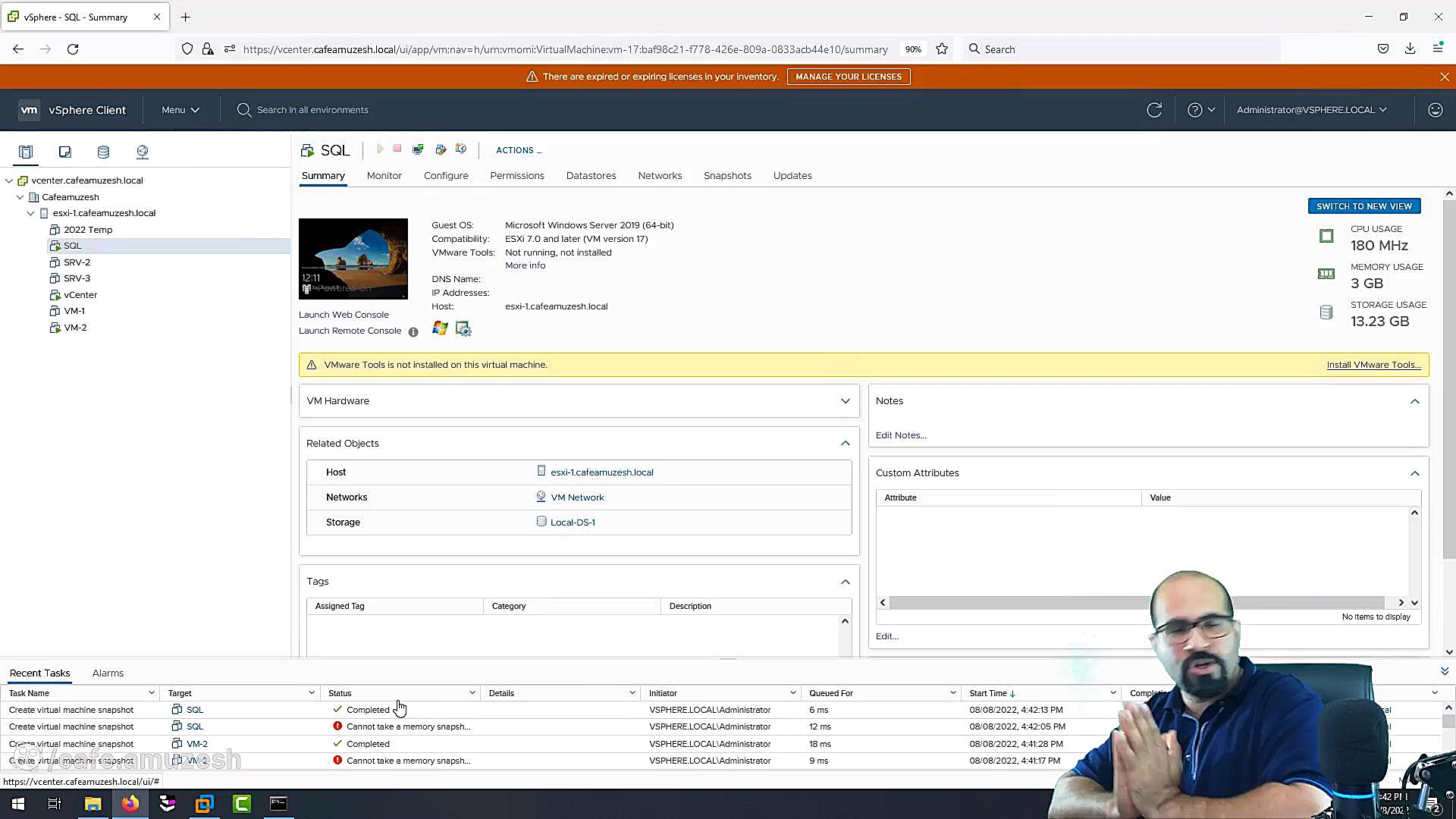
Task: Reload the browser page
Action: pyautogui.click(x=73, y=49)
